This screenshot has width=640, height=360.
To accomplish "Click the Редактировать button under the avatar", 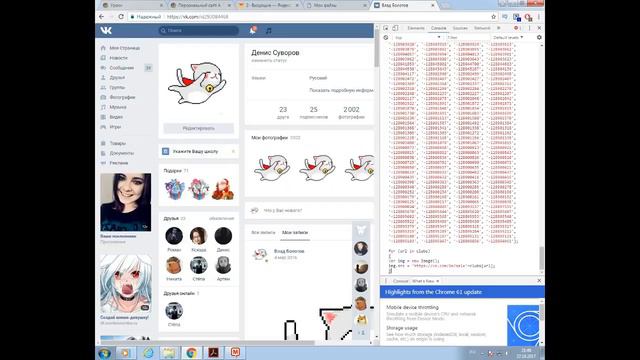I will tap(198, 128).
